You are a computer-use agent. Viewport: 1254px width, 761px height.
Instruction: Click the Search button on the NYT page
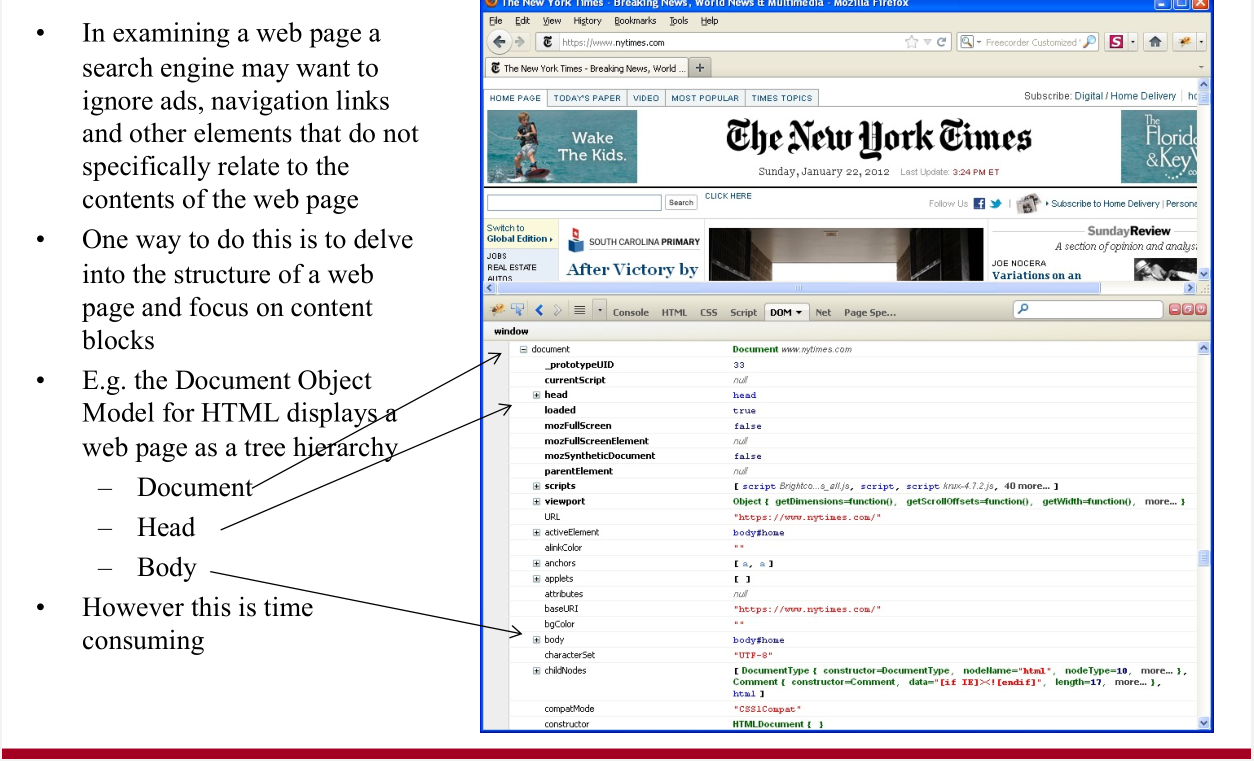tap(681, 202)
